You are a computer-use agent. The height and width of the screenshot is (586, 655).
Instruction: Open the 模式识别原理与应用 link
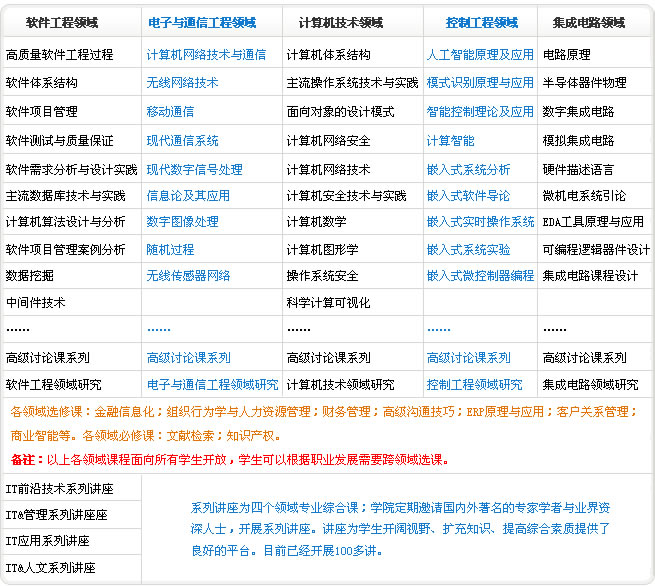pos(480,83)
